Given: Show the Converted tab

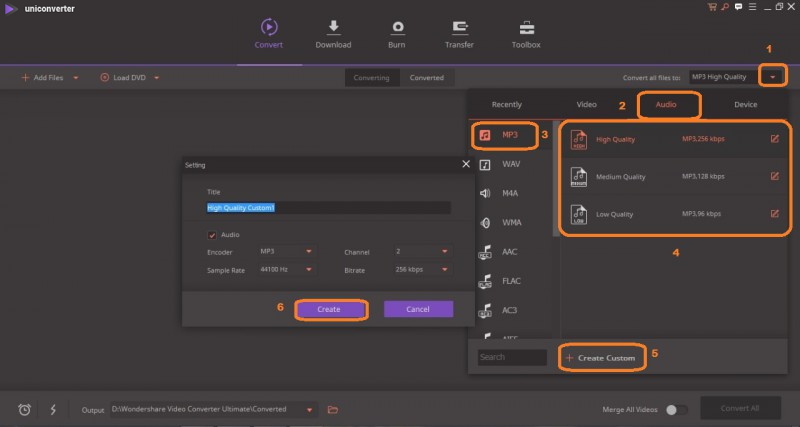Looking at the screenshot, I should [x=427, y=78].
